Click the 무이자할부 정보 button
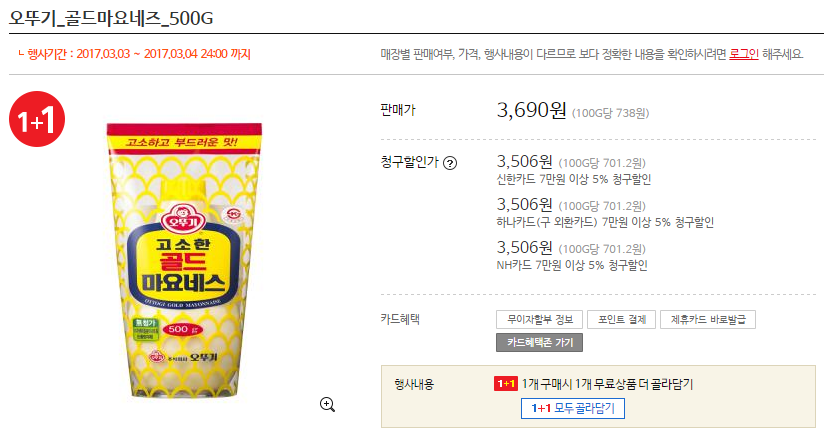 (x=540, y=320)
